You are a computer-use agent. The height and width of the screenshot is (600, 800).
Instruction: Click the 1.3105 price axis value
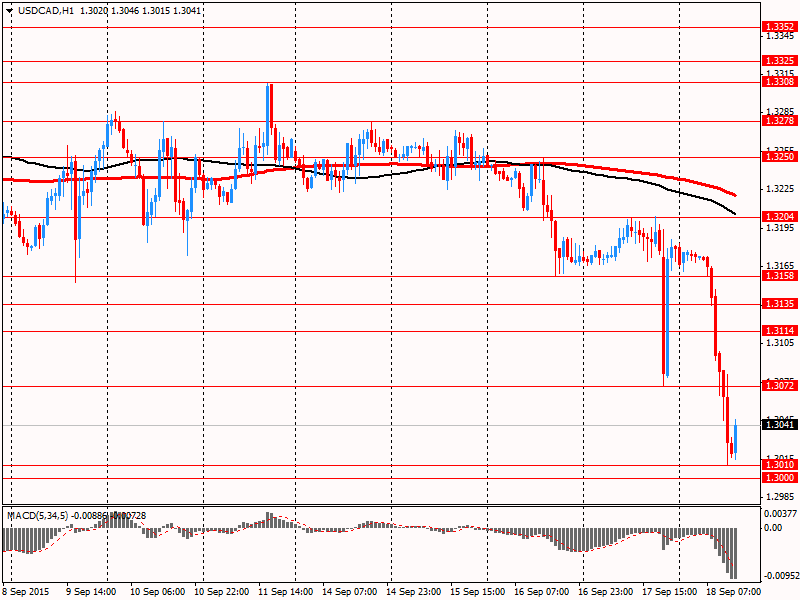pyautogui.click(x=780, y=342)
